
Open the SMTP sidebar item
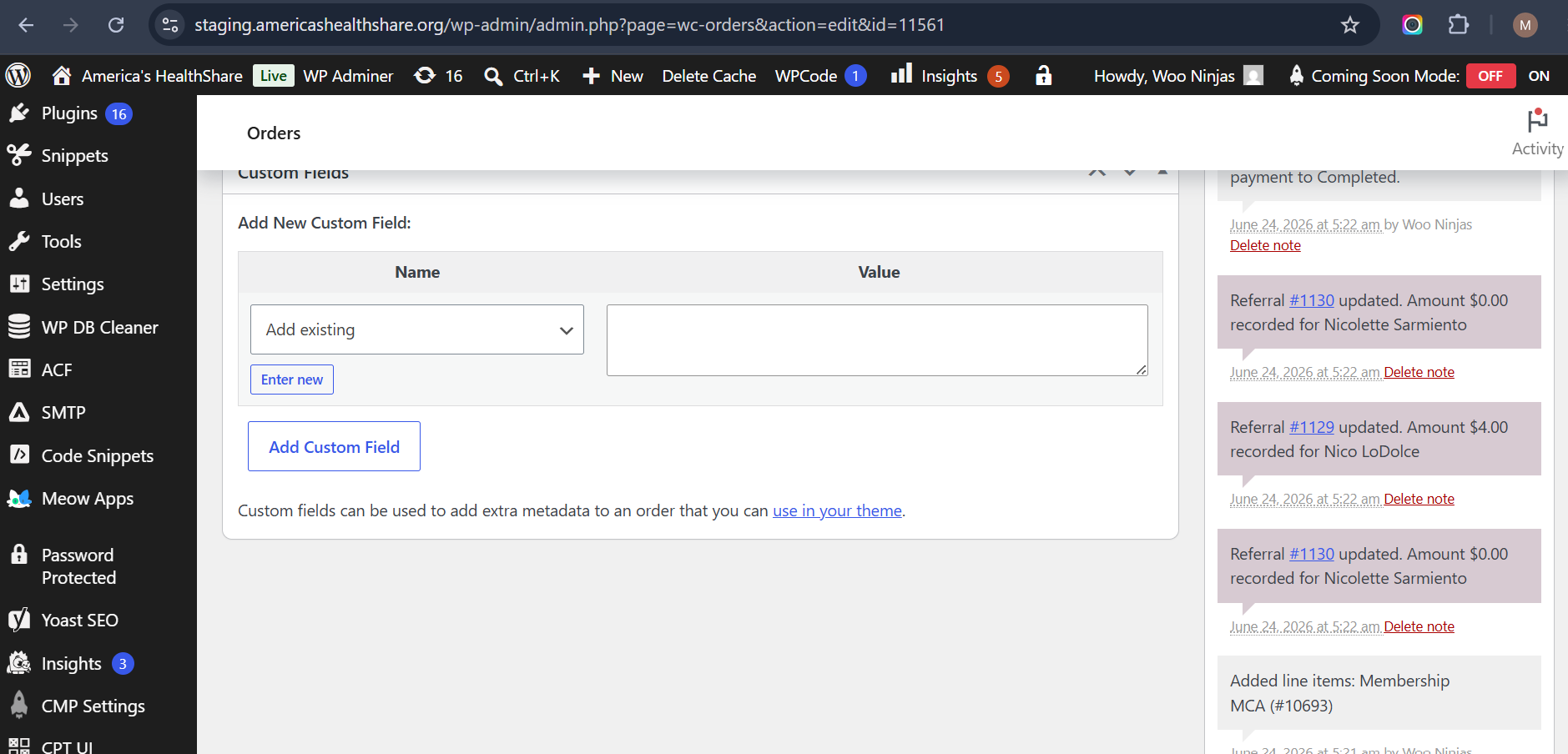(x=63, y=413)
